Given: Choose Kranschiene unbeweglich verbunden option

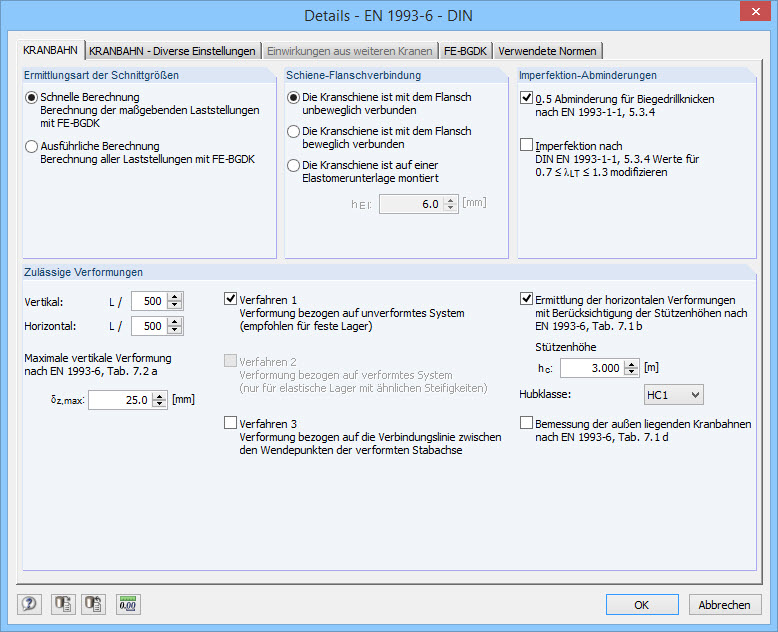Looking at the screenshot, I should coord(293,97).
